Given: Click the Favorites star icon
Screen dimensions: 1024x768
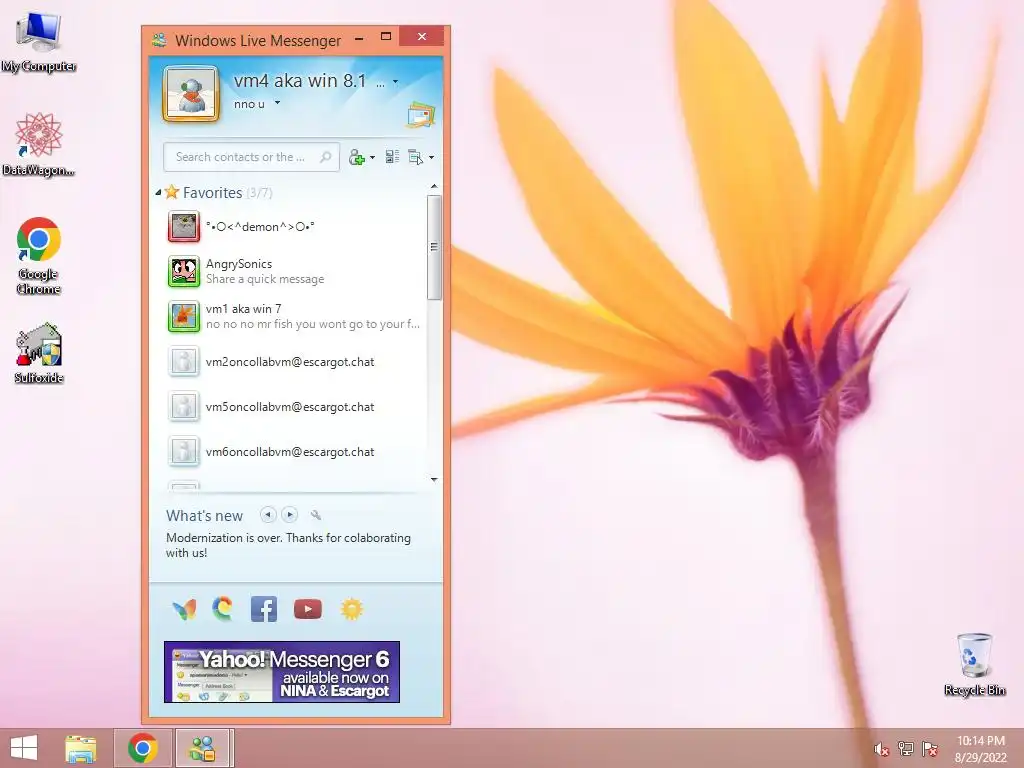Looking at the screenshot, I should (172, 192).
